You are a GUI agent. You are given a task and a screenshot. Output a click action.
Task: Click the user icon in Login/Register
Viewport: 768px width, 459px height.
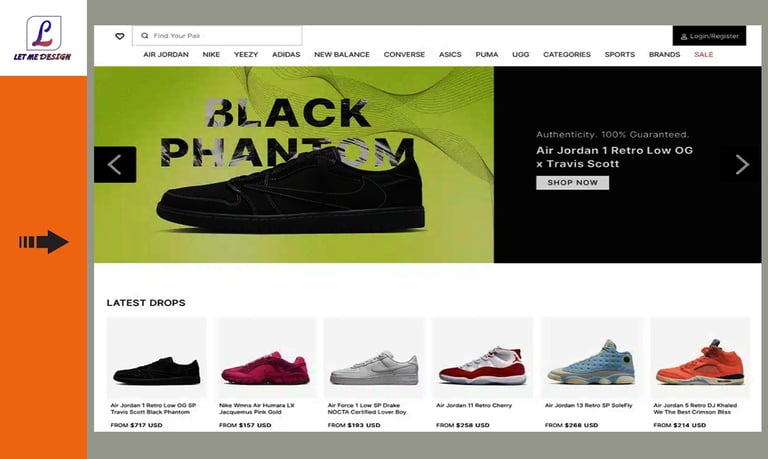[x=684, y=36]
